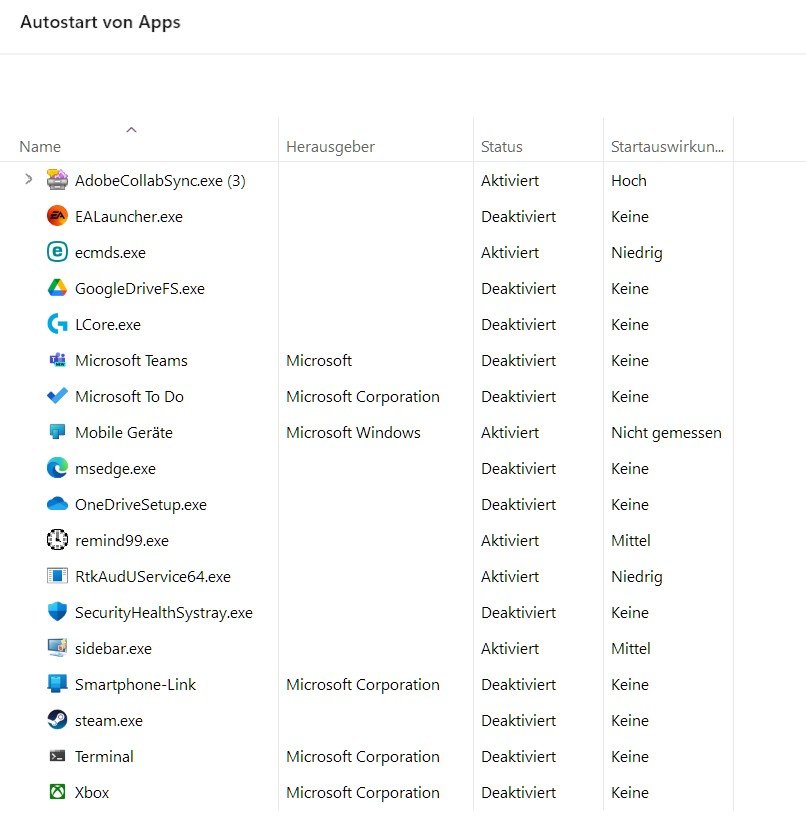Screen dimensions: 806x838
Task: Select the remind99.exe entry name
Action: 122,540
